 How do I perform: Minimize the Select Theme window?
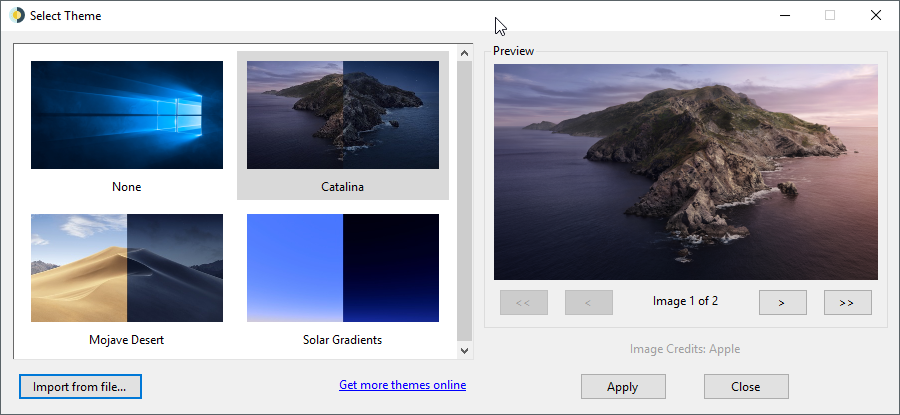click(785, 15)
